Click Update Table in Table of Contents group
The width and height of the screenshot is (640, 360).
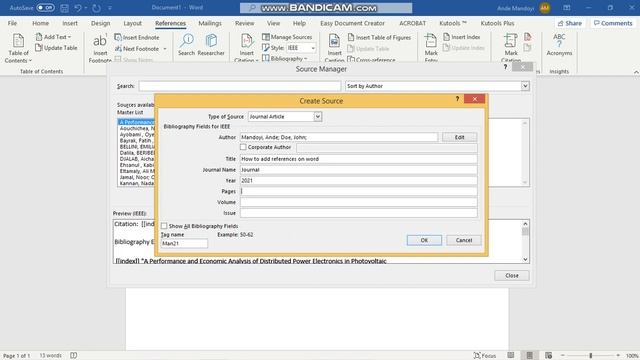56,48
